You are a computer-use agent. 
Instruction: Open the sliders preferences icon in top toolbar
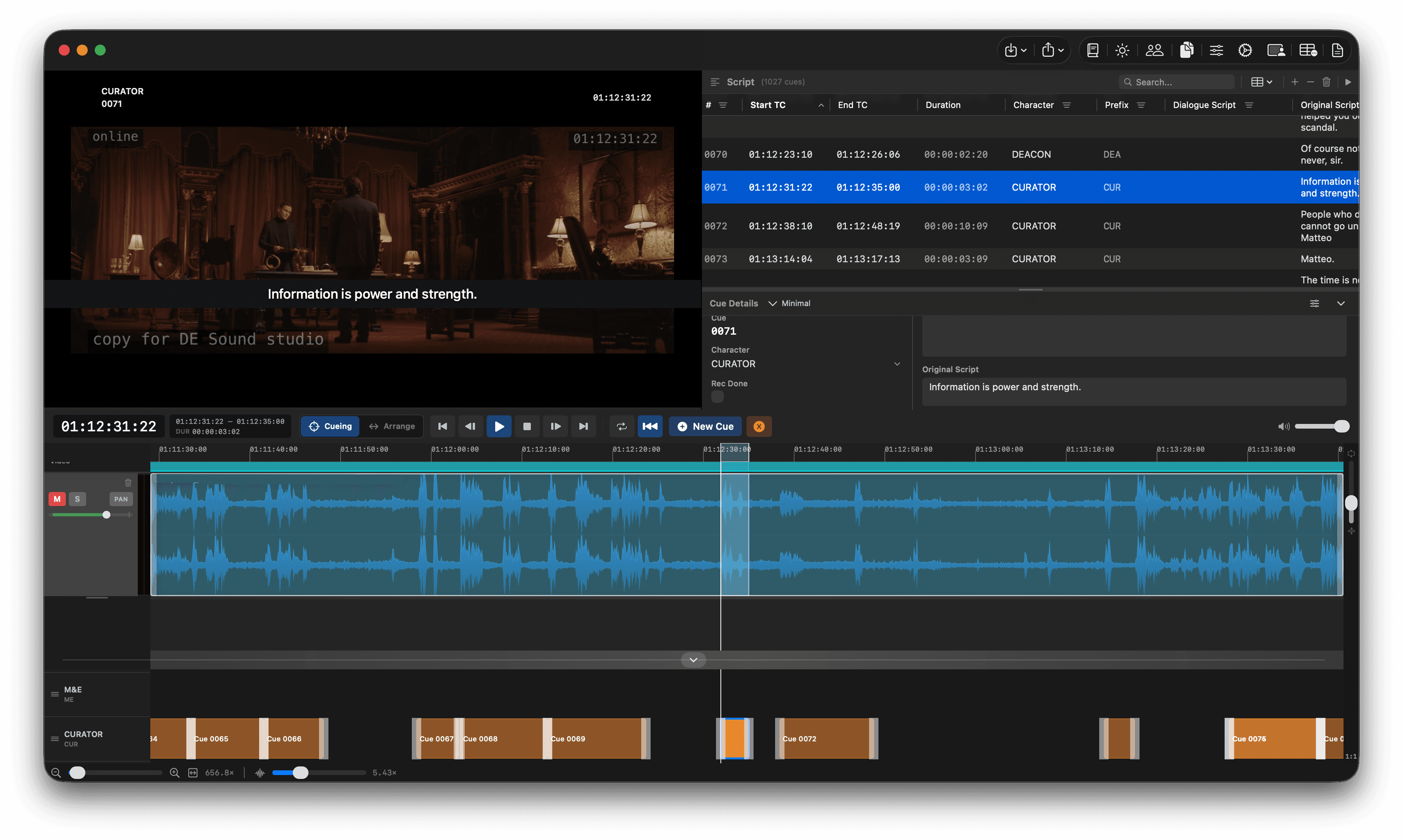1215,50
